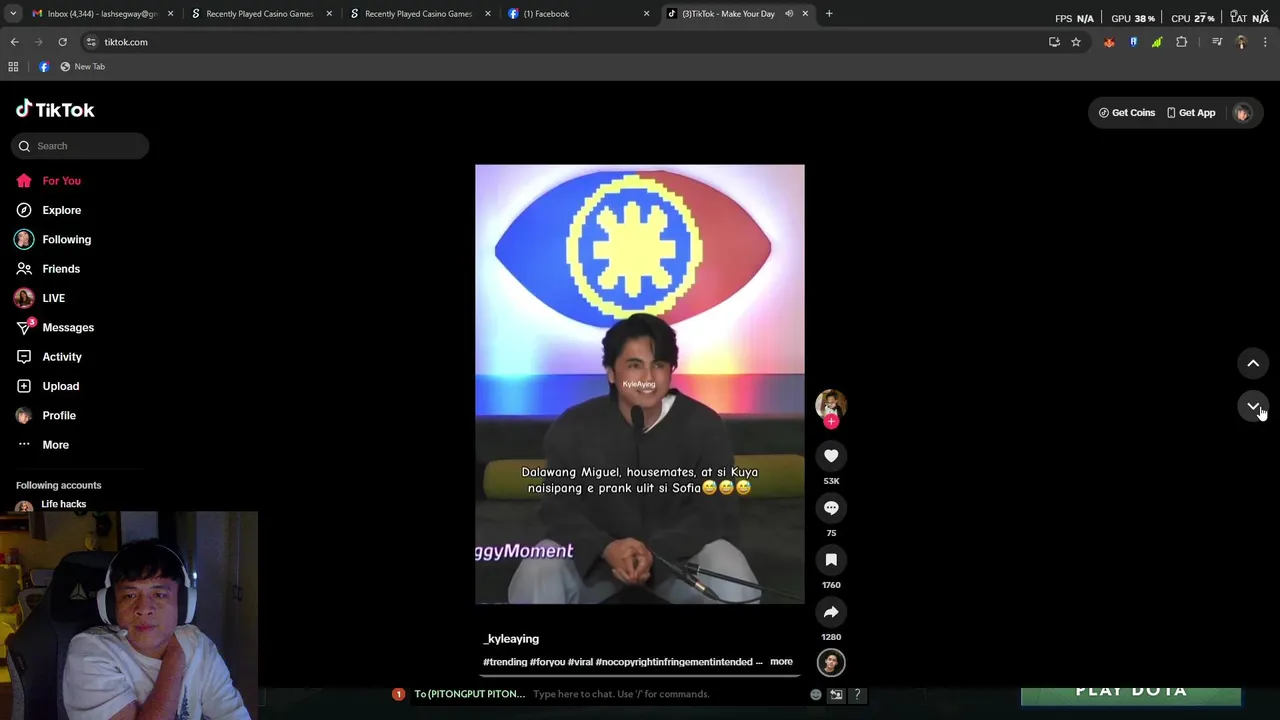Screen dimensions: 1280x720
Task: Open Life hacks following account
Action: 63,504
